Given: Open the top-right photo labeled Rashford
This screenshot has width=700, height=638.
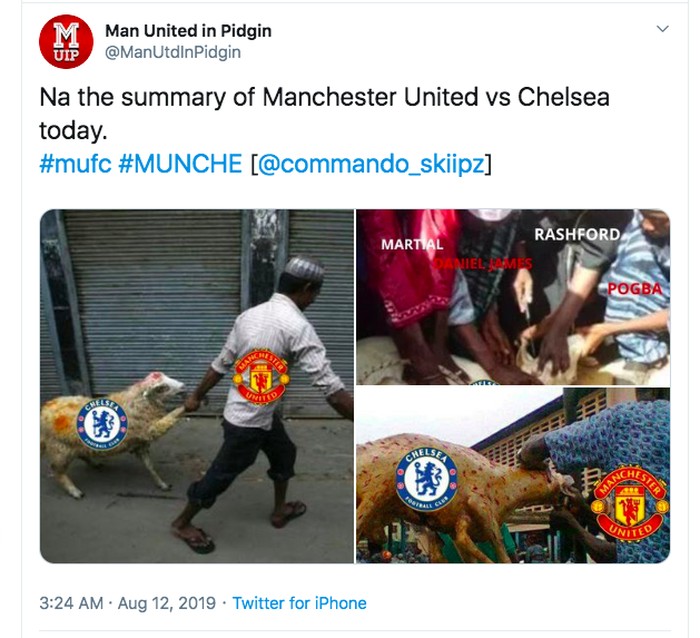Looking at the screenshot, I should (513, 297).
